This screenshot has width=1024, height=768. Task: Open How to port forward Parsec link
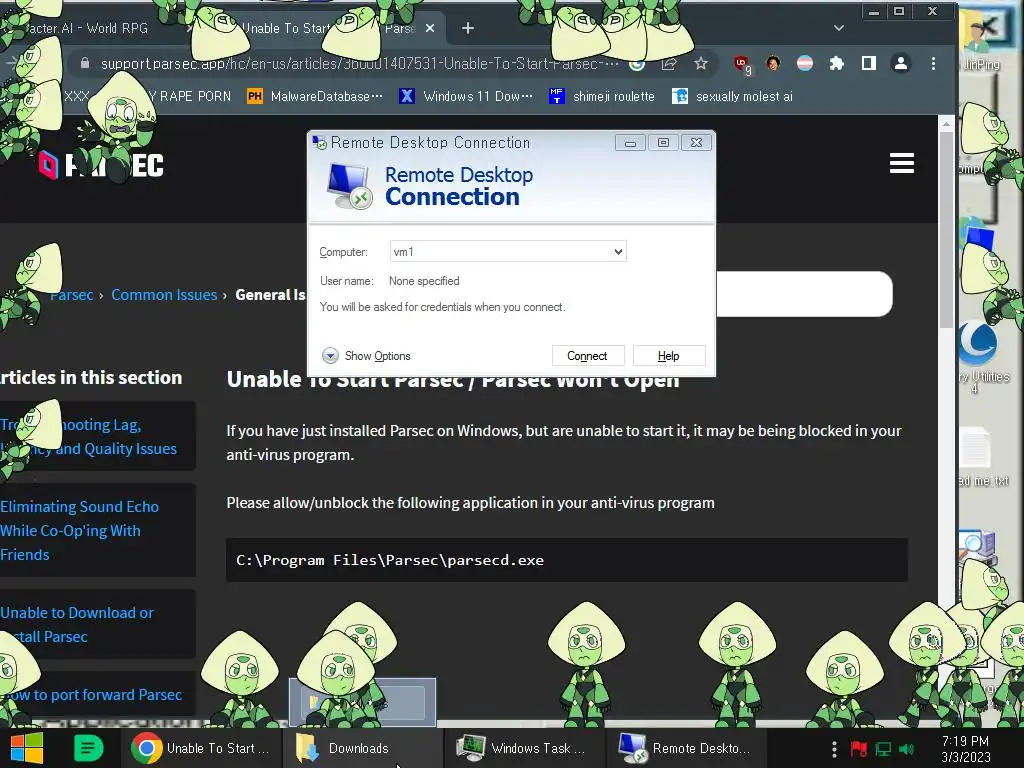click(91, 695)
